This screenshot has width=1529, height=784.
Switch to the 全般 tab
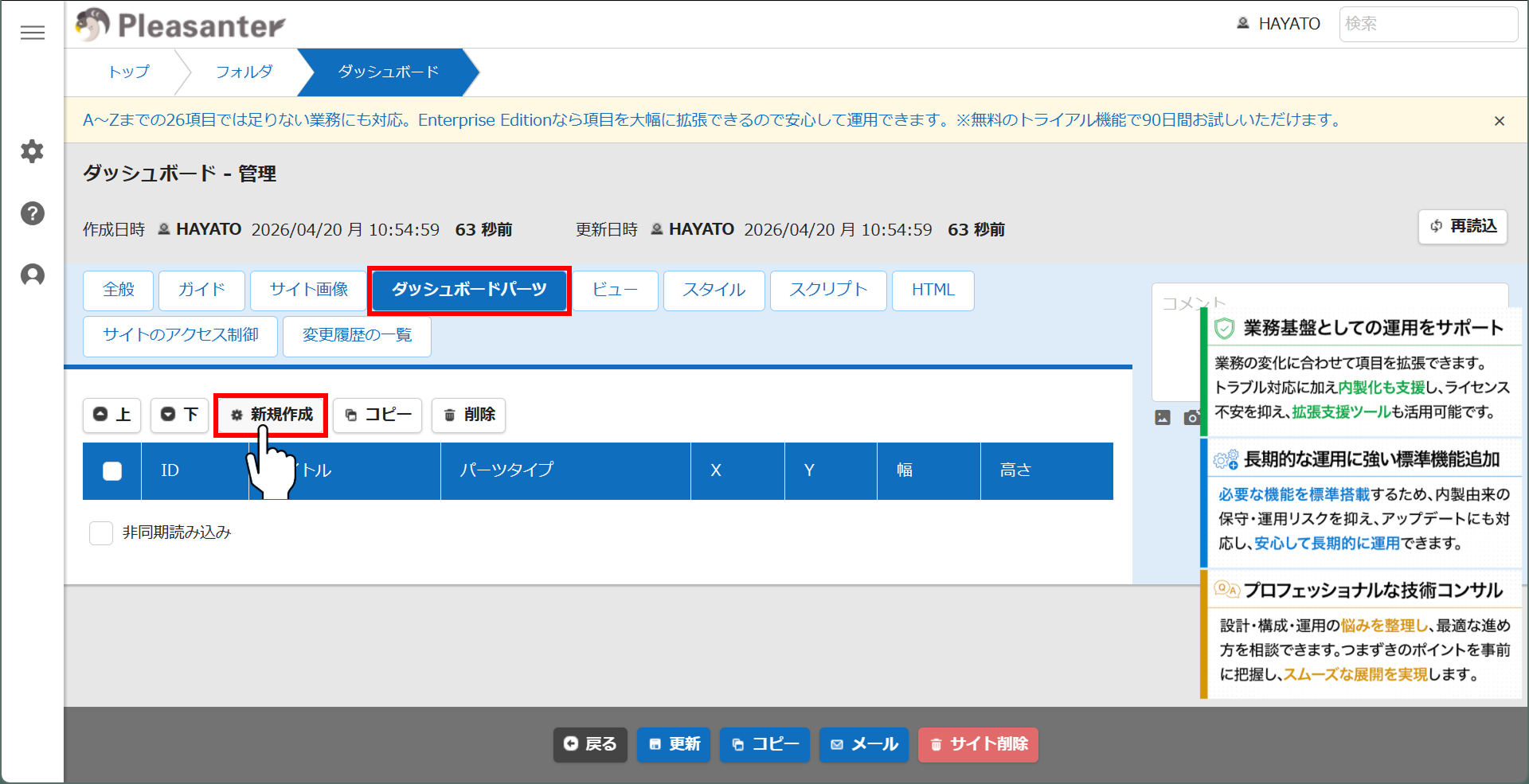tap(119, 291)
